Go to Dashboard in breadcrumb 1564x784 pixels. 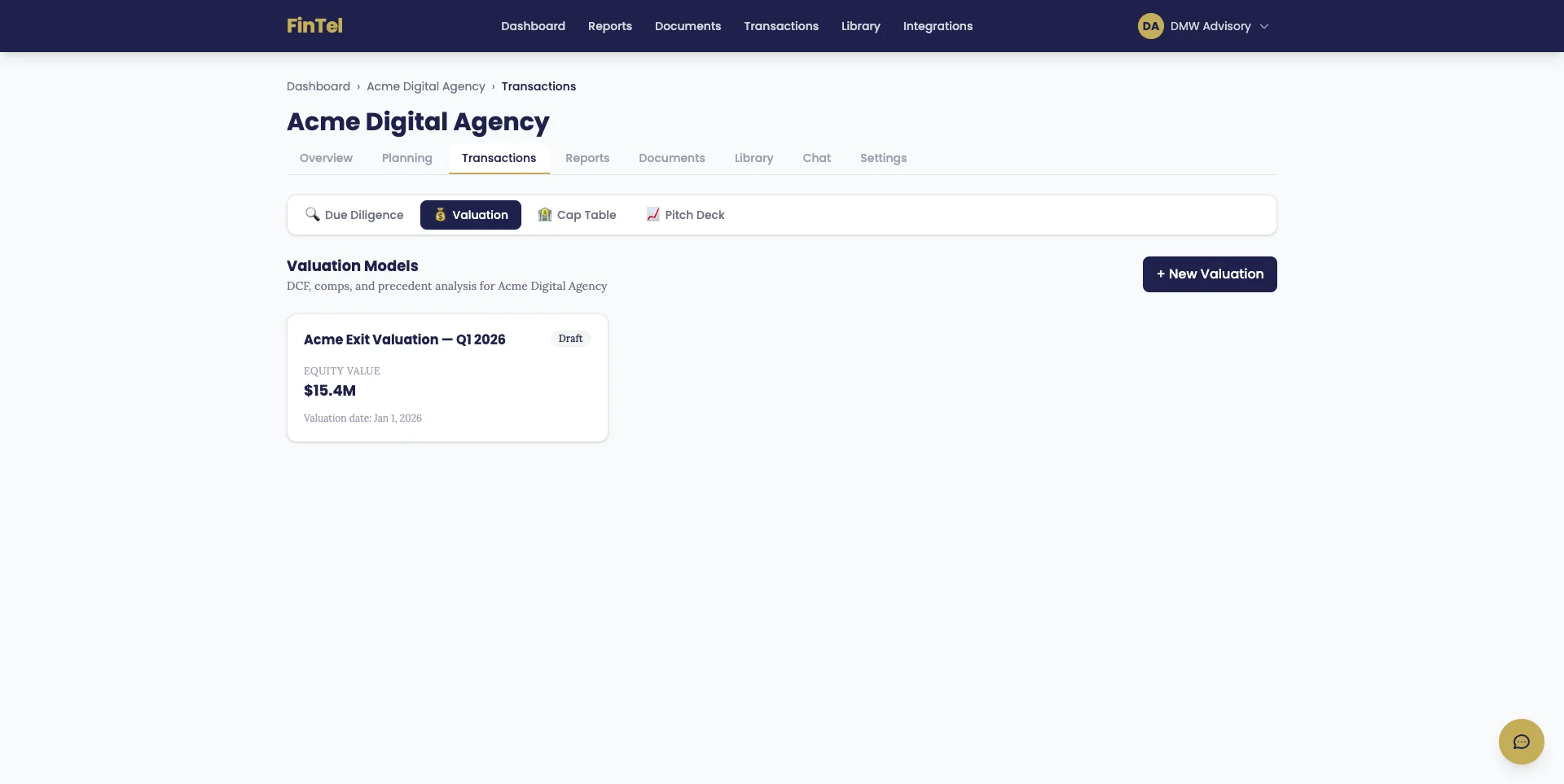click(x=318, y=86)
